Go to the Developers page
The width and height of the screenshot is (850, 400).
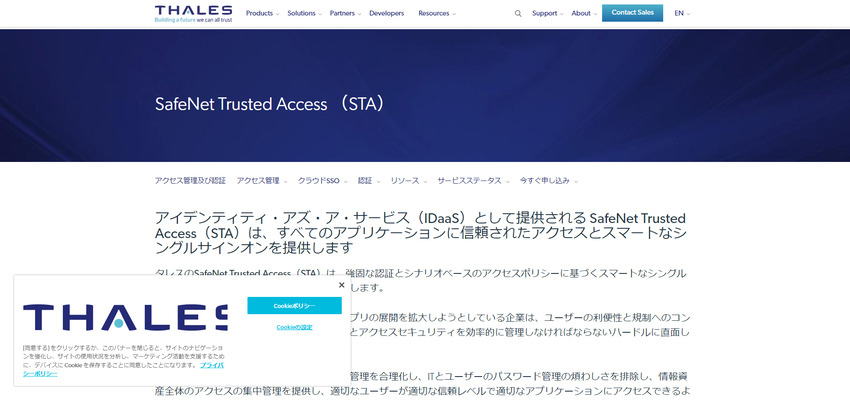click(x=387, y=14)
